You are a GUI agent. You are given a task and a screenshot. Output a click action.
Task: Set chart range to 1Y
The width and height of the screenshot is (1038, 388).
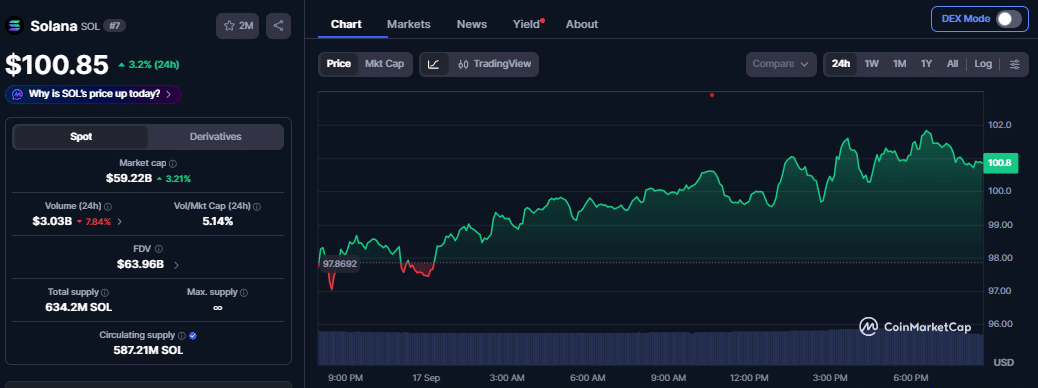926,64
